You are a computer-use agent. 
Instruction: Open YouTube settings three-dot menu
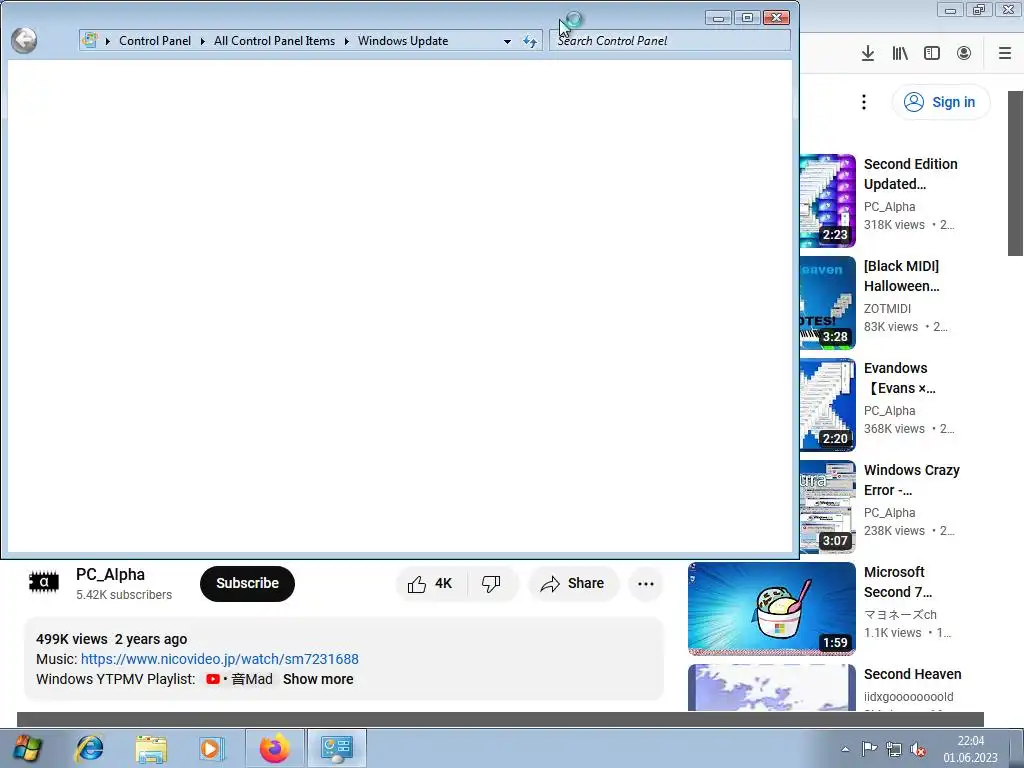[864, 102]
